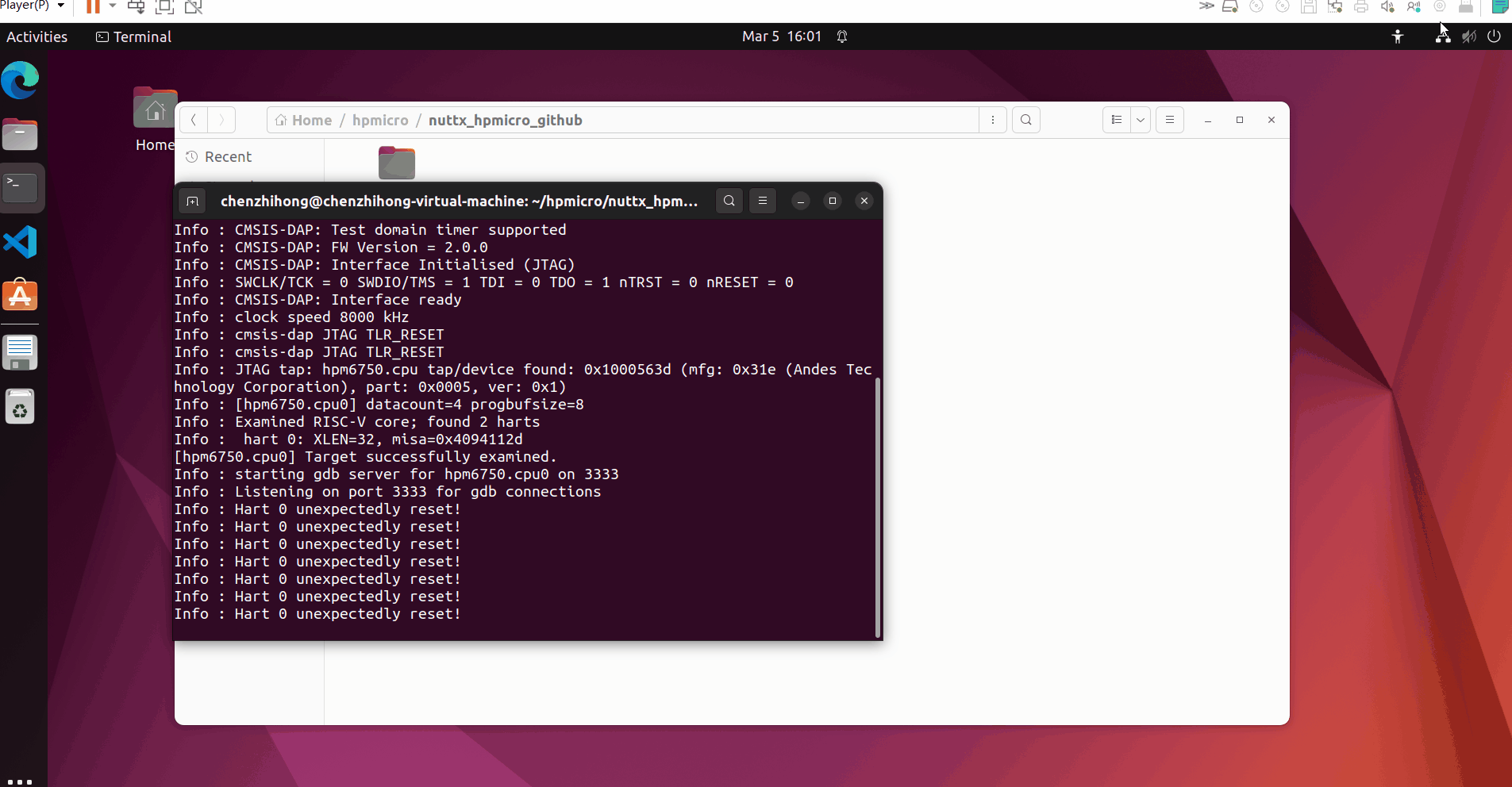This screenshot has width=1512, height=787.
Task: Click the Files back navigation arrow
Action: tap(194, 121)
